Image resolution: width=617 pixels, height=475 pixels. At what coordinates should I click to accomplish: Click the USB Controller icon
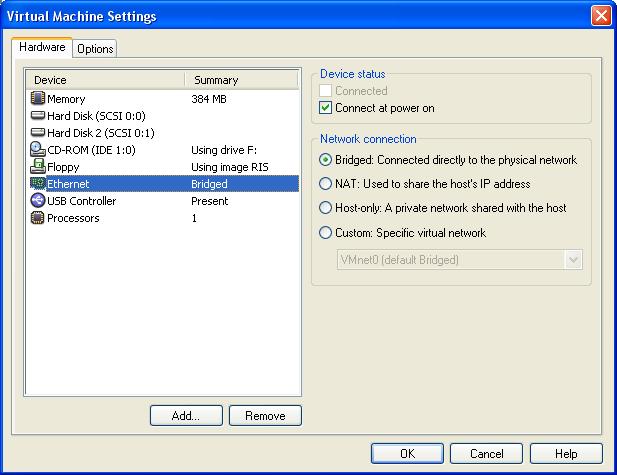[38, 201]
